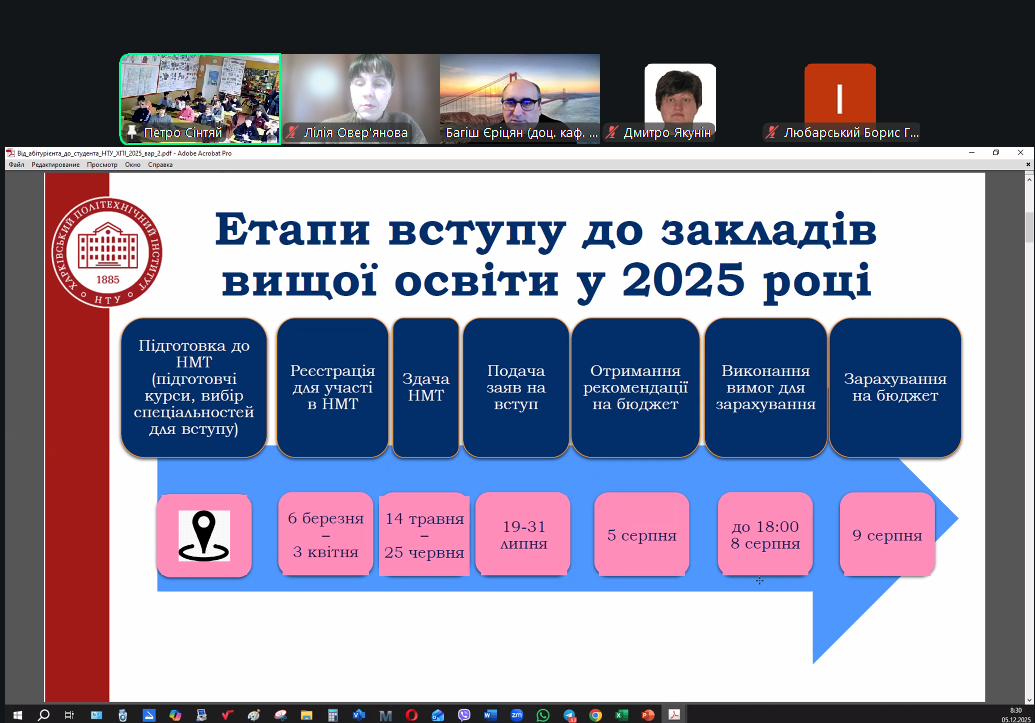Open Adobe Acrobat from the taskbar
Viewport: 1035px width, 723px height.
pos(674,715)
